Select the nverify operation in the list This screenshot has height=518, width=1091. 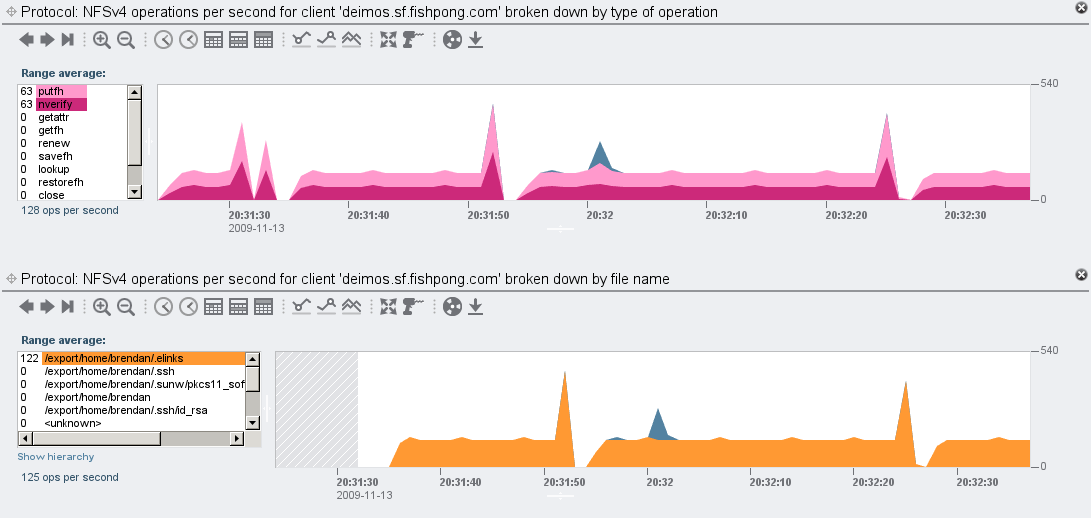(x=62, y=104)
